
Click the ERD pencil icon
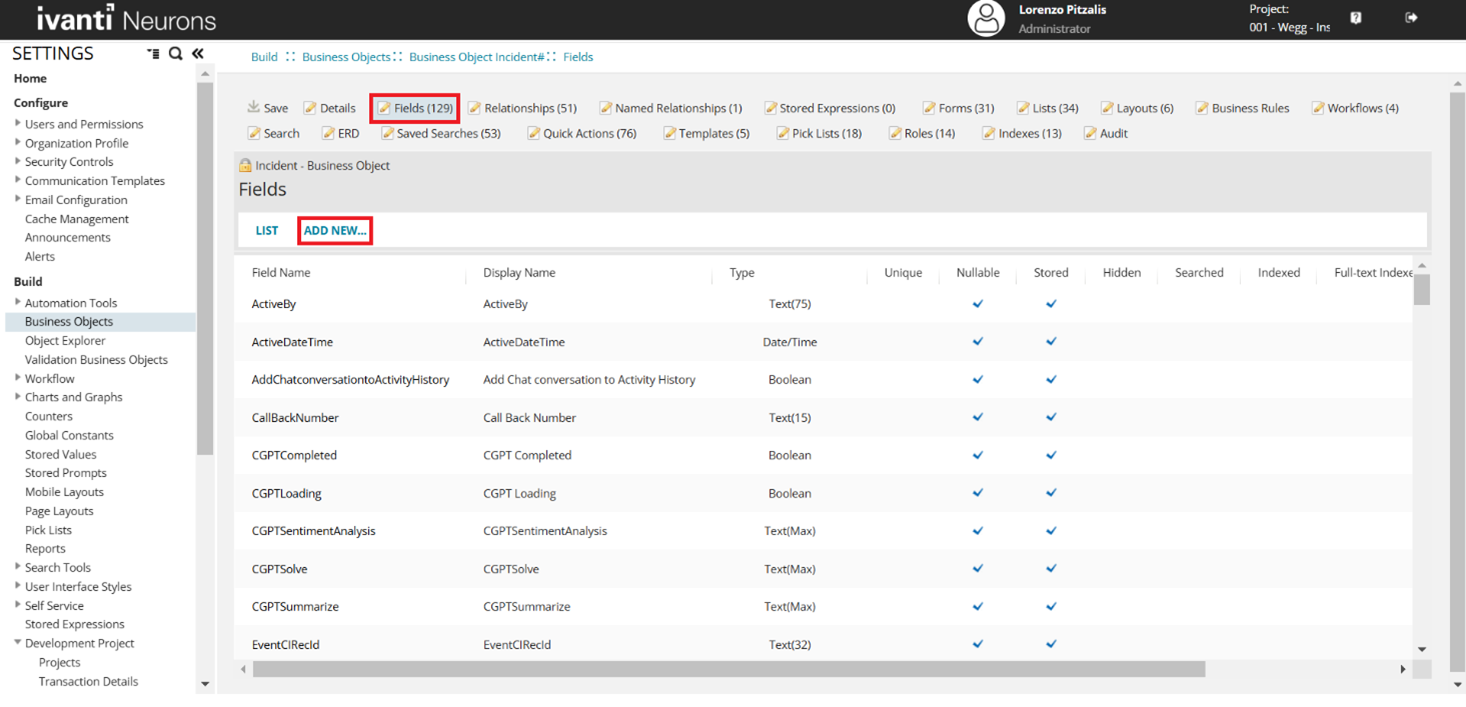click(x=328, y=133)
